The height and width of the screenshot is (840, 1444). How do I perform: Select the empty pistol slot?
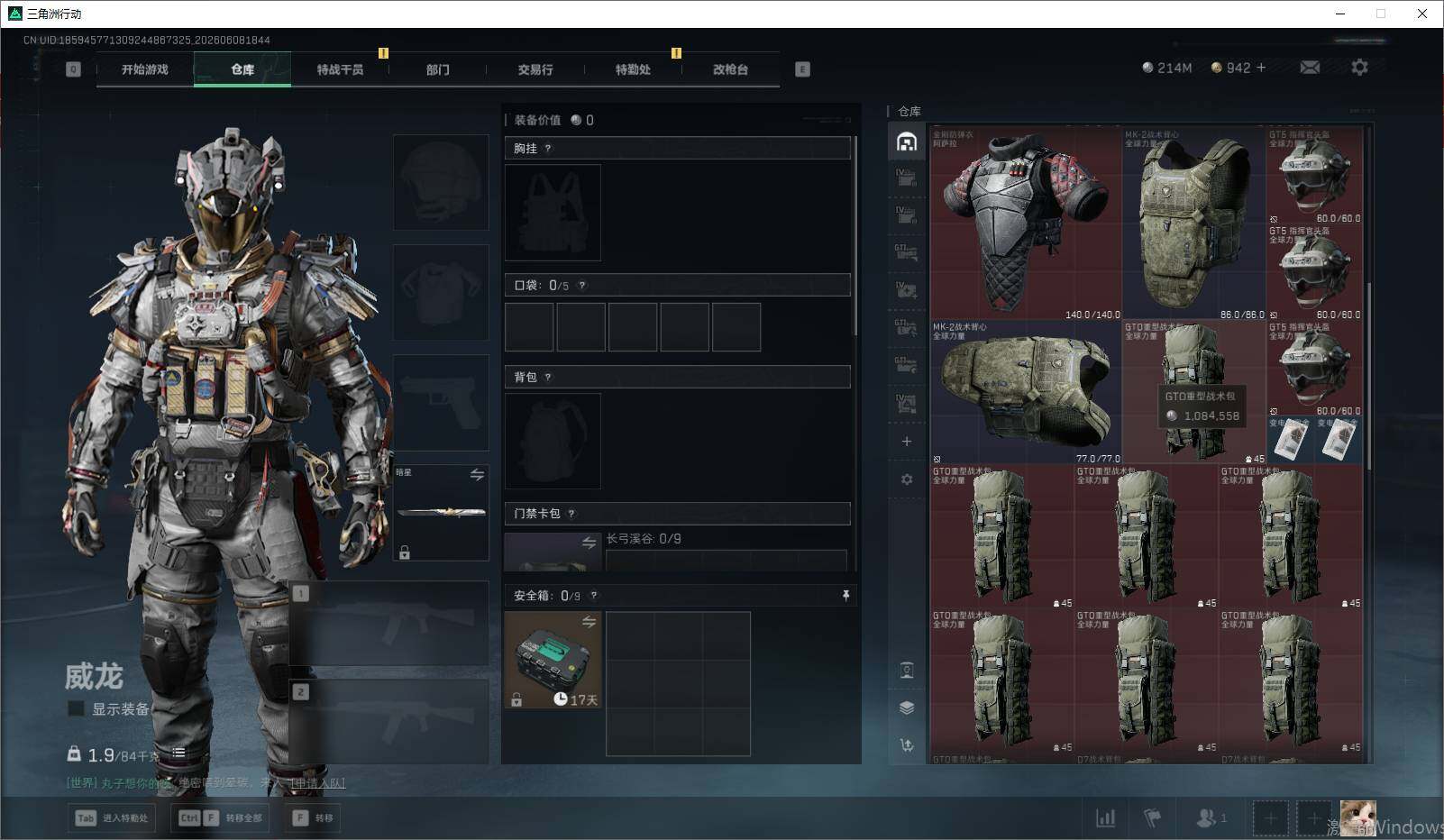point(441,403)
